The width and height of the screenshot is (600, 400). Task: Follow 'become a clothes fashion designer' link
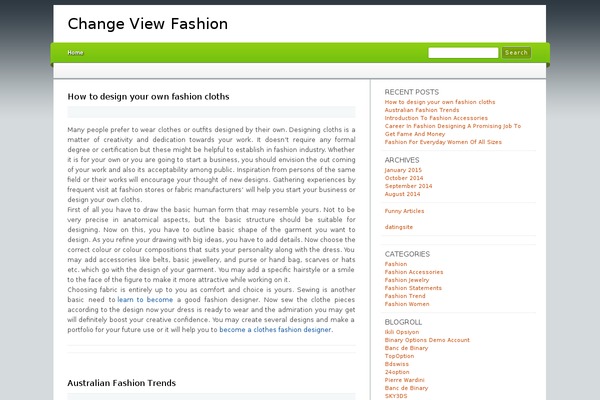[x=275, y=330]
